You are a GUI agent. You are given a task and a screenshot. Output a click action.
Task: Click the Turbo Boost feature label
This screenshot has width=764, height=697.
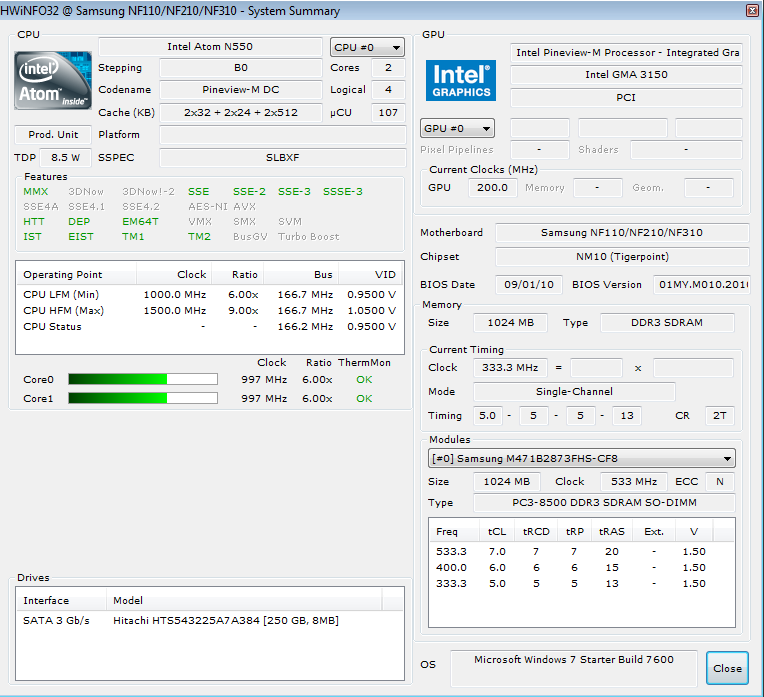(308, 236)
